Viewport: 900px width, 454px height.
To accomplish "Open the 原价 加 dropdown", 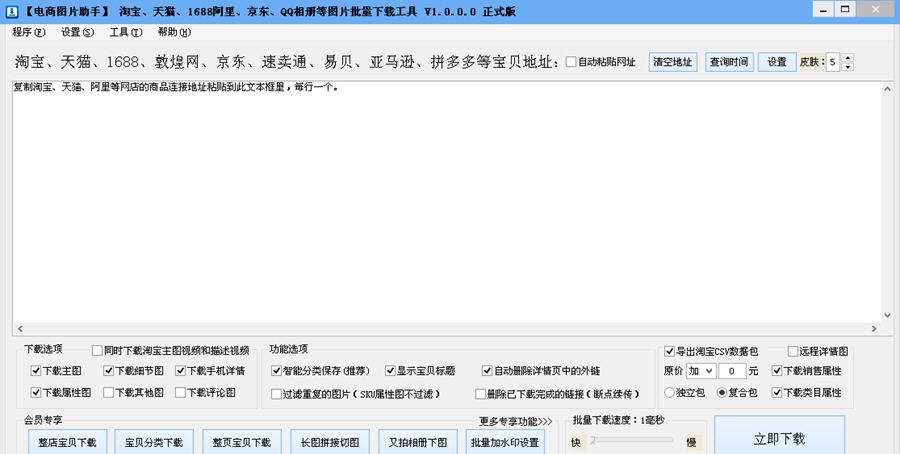I will click(x=701, y=371).
